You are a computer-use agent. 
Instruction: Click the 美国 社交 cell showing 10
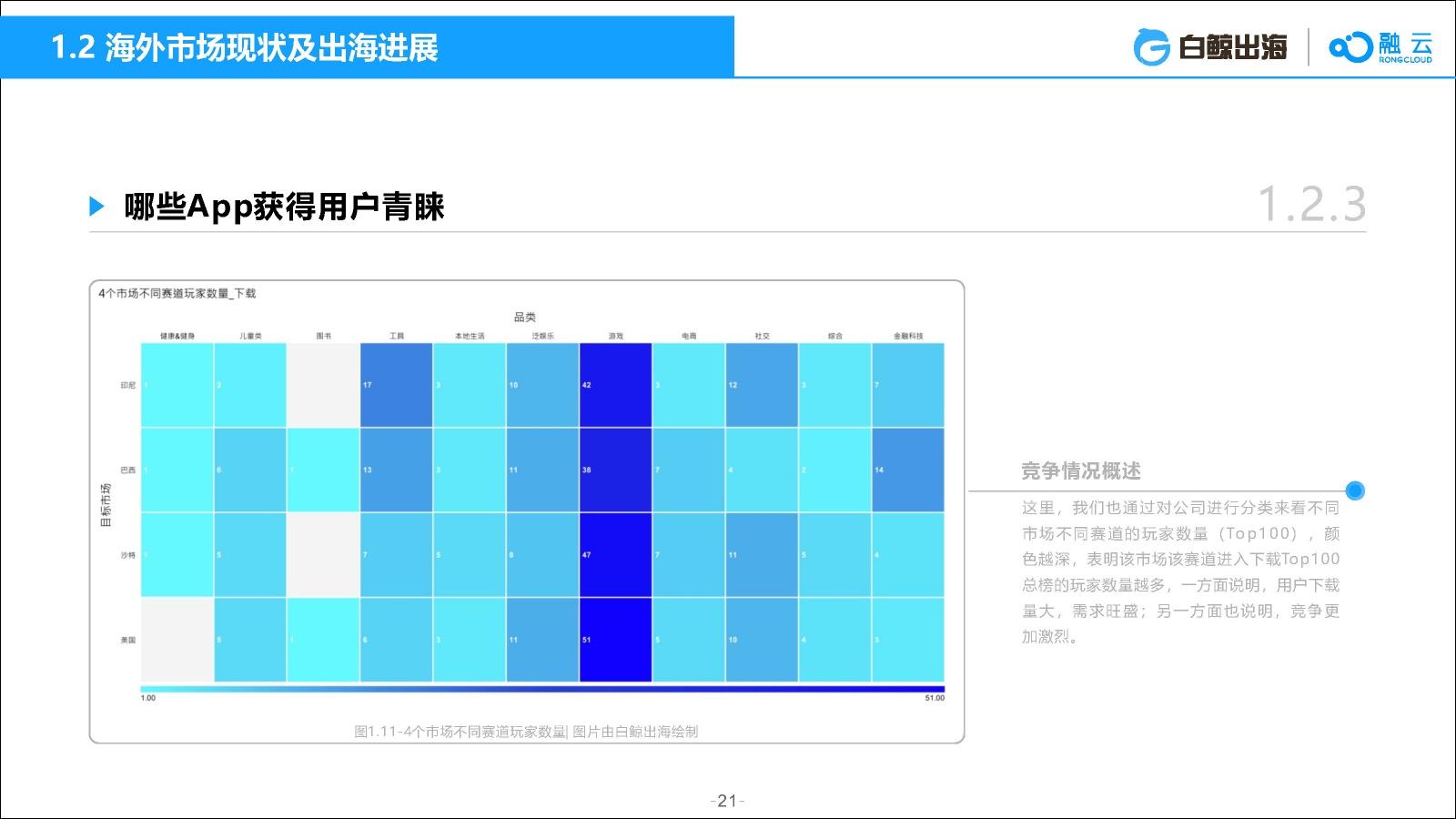click(762, 640)
